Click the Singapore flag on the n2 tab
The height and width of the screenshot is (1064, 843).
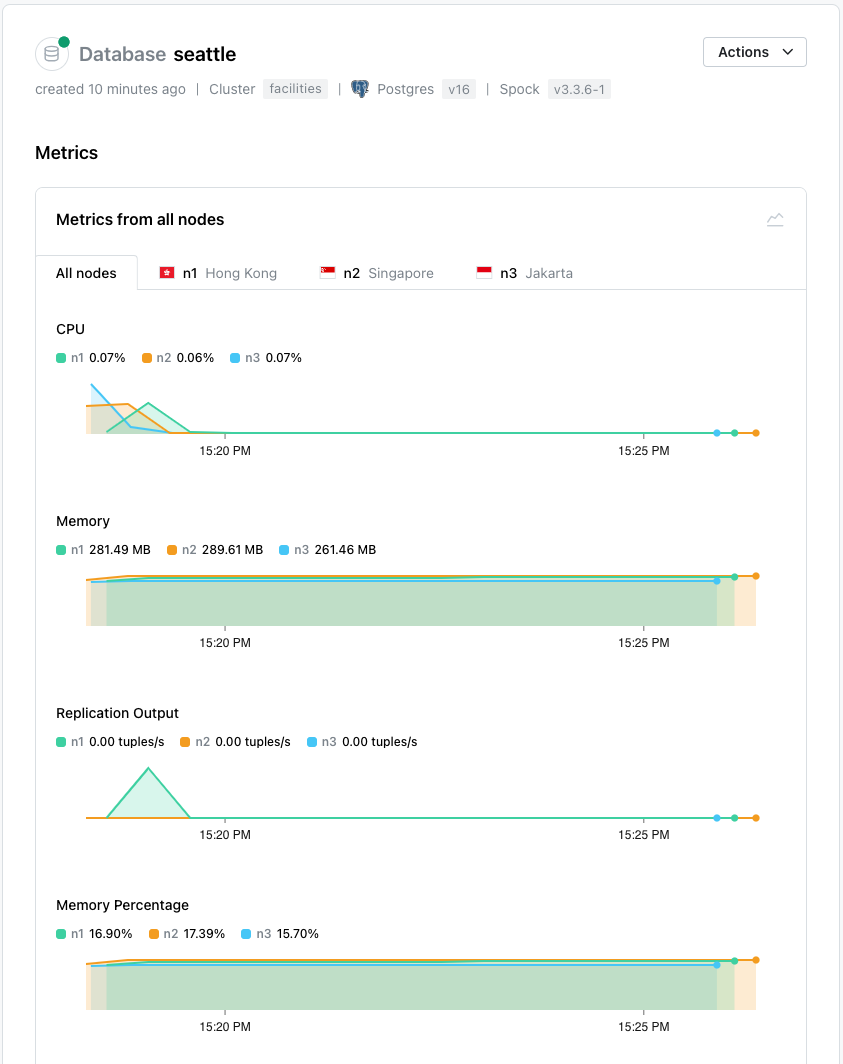(x=327, y=271)
